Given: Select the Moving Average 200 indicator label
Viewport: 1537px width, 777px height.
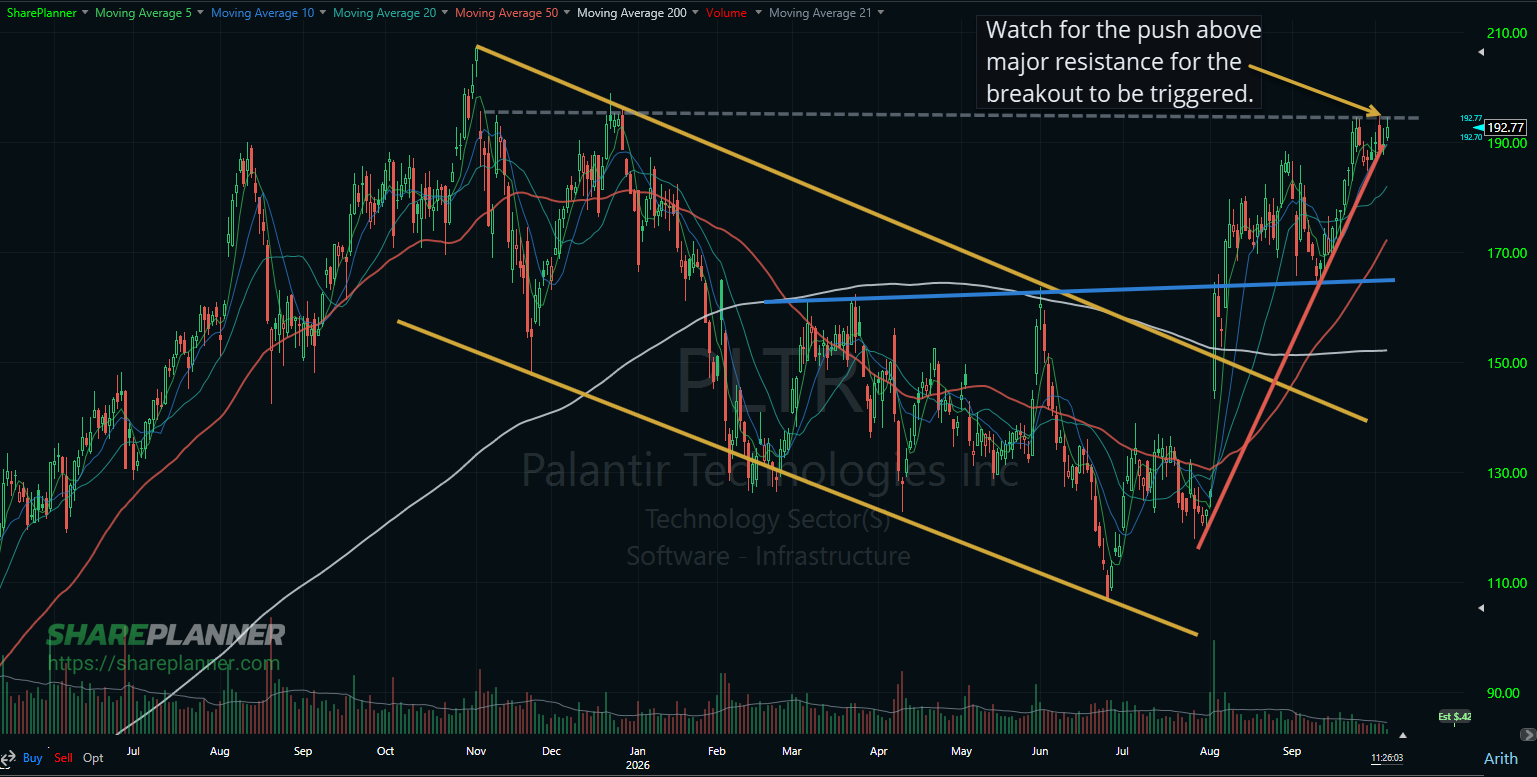Looking at the screenshot, I should click(630, 13).
